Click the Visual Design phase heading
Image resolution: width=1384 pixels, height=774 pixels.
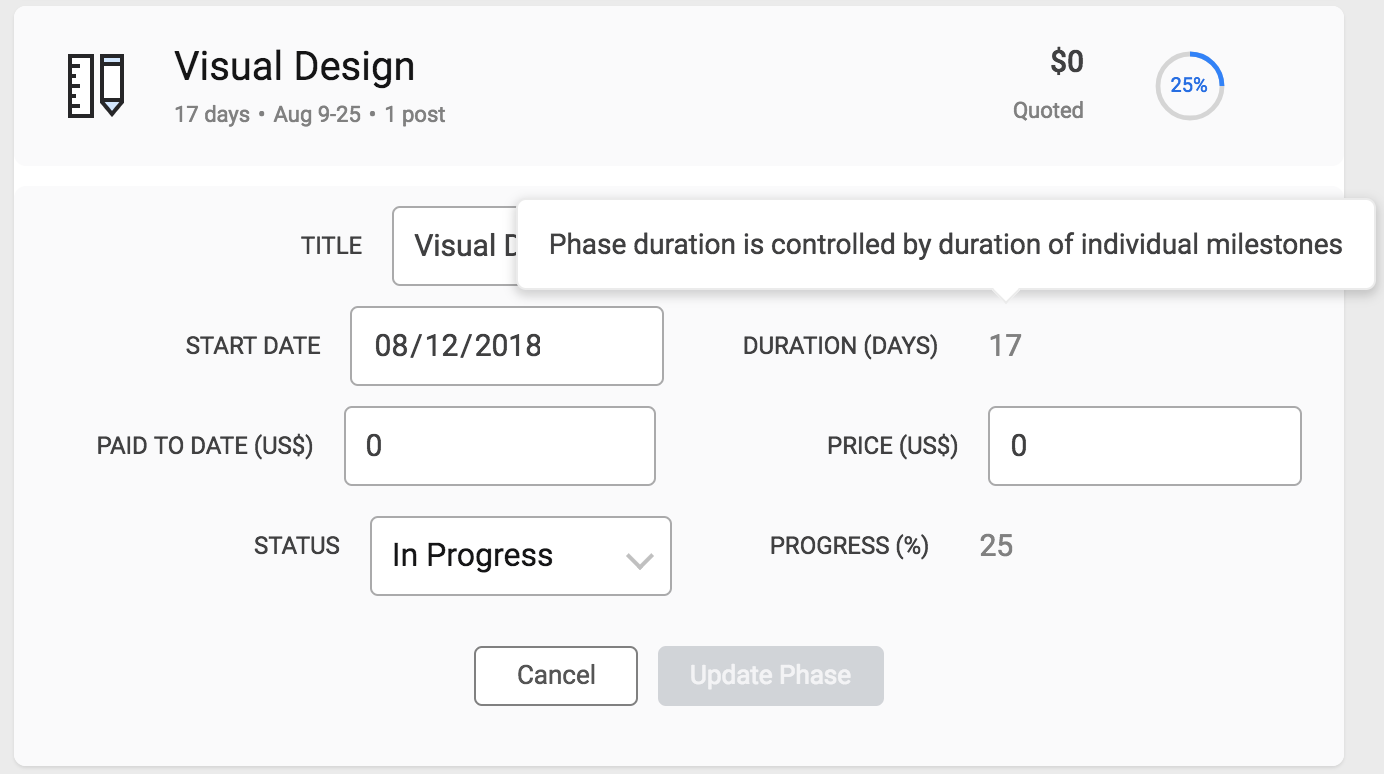(294, 67)
